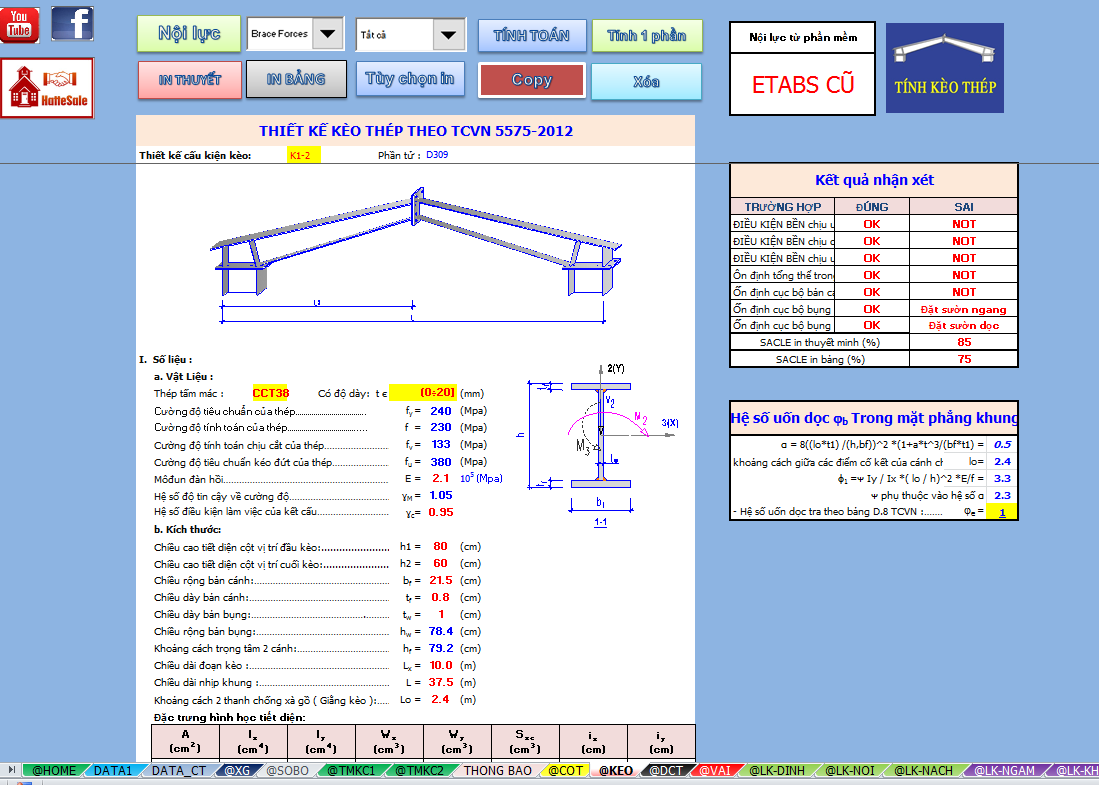
Task: Click the IN BẢNG button
Action: [x=296, y=79]
